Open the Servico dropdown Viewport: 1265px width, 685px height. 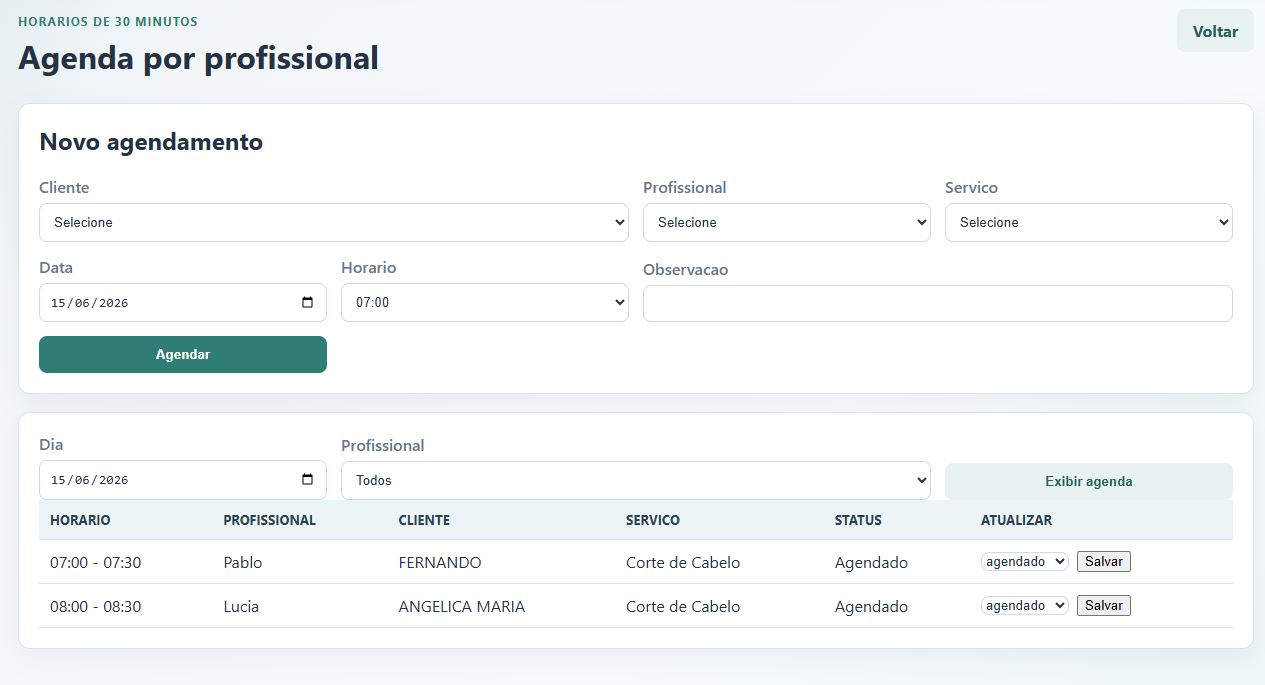pyautogui.click(x=1089, y=222)
